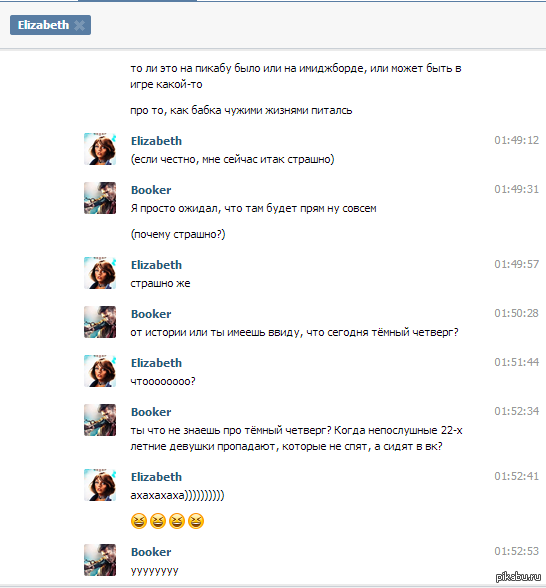Open Booker's avatar at 01:49:31 message

click(100, 198)
